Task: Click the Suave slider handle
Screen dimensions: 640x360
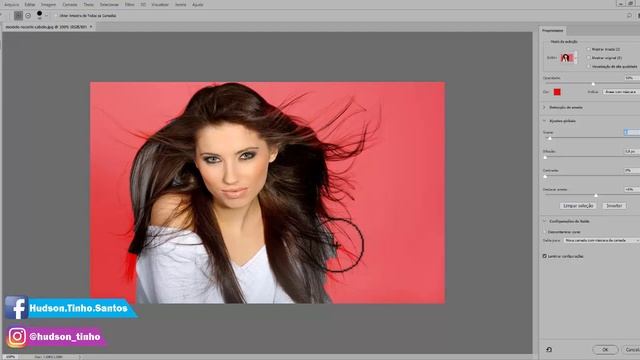Action: [x=550, y=138]
